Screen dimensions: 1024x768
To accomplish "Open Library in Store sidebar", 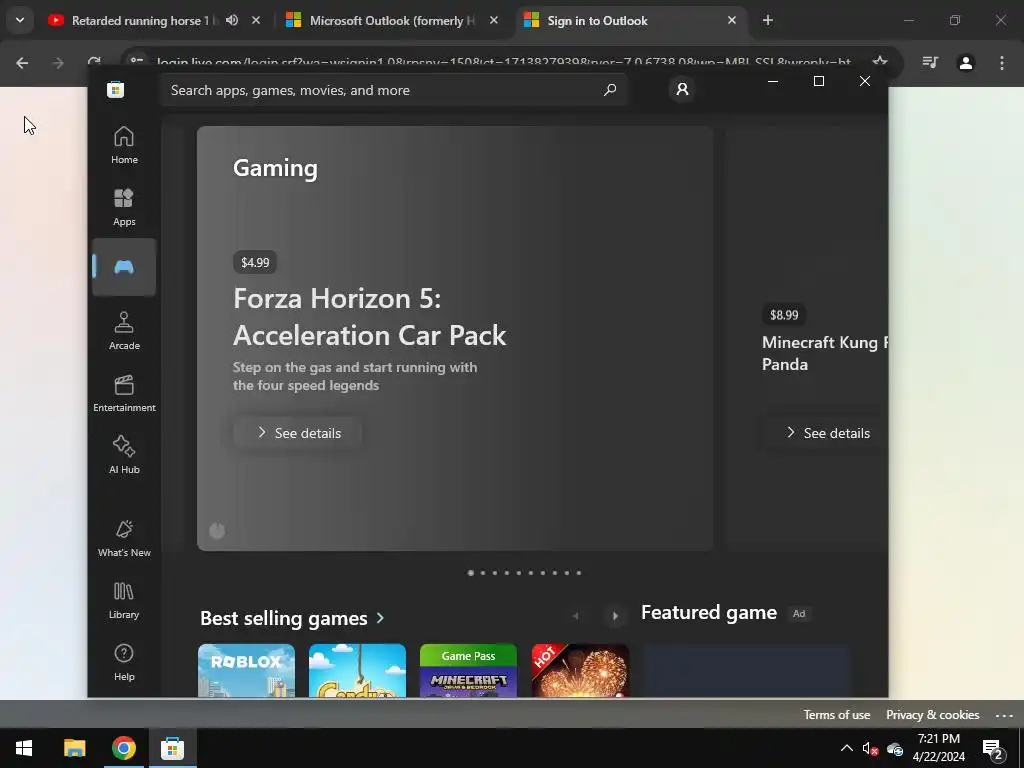I will 124,600.
